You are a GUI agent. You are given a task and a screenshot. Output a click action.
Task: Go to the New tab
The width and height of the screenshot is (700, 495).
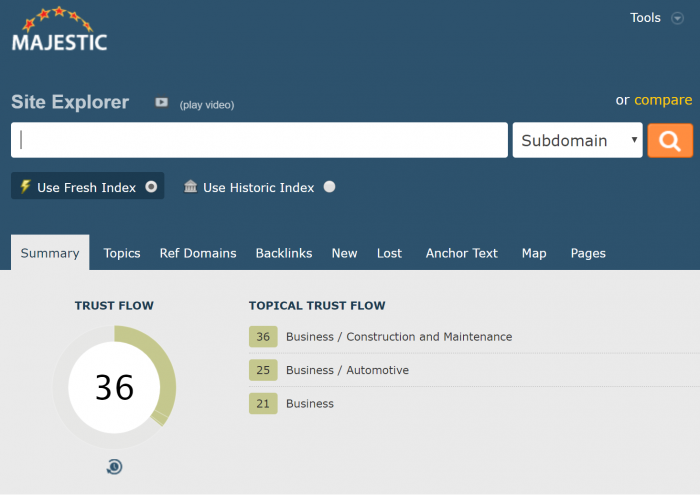click(x=344, y=253)
